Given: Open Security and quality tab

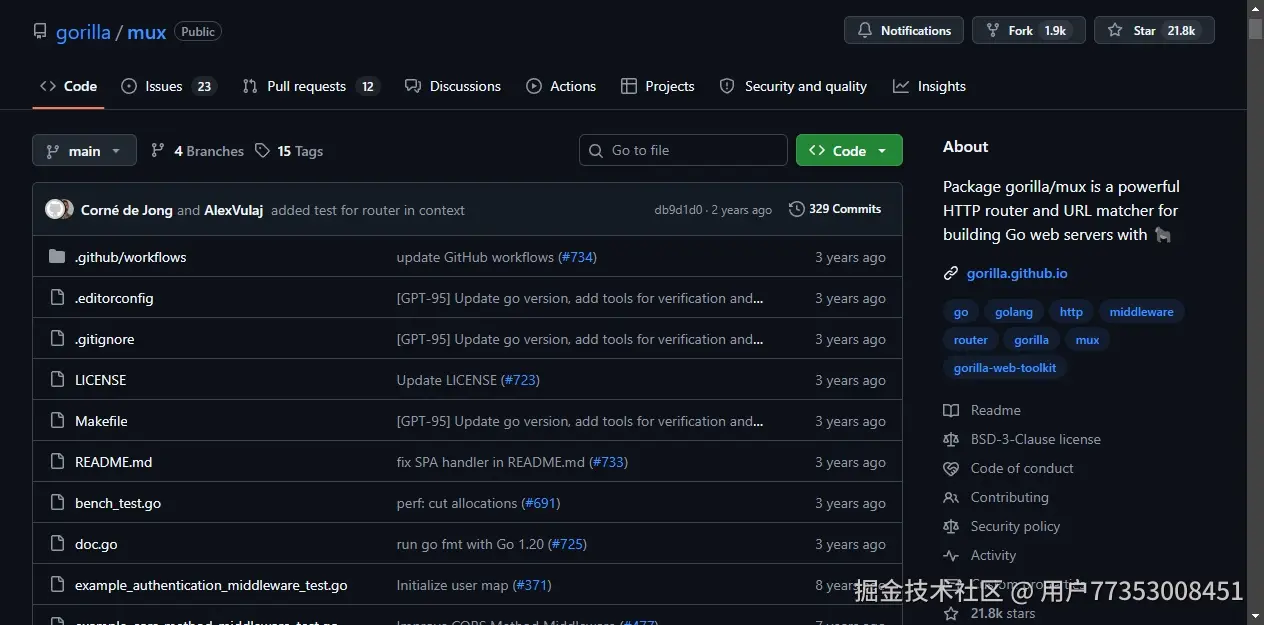Looking at the screenshot, I should [x=793, y=86].
